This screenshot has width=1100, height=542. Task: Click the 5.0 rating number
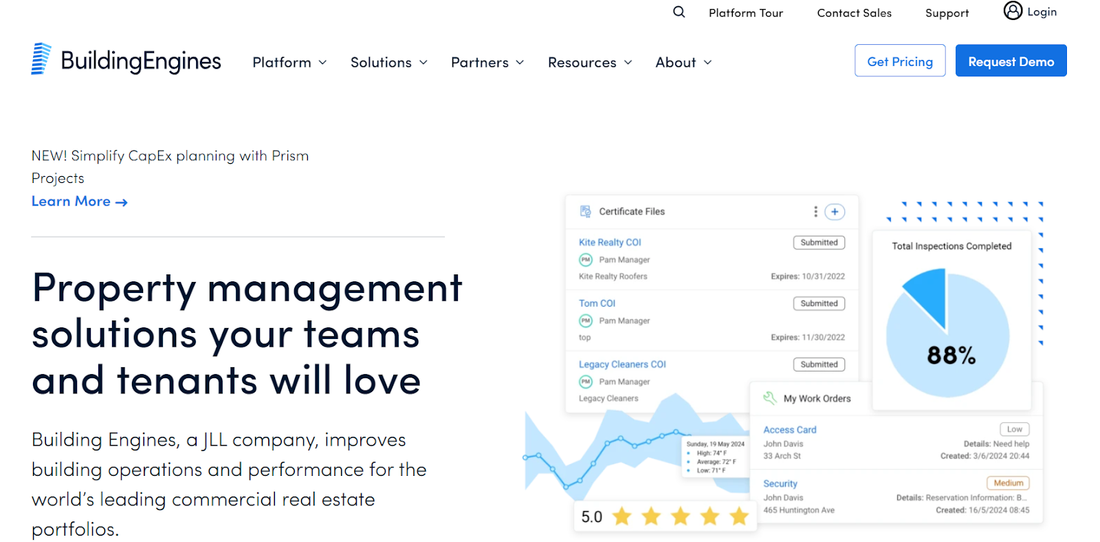pyautogui.click(x=591, y=517)
